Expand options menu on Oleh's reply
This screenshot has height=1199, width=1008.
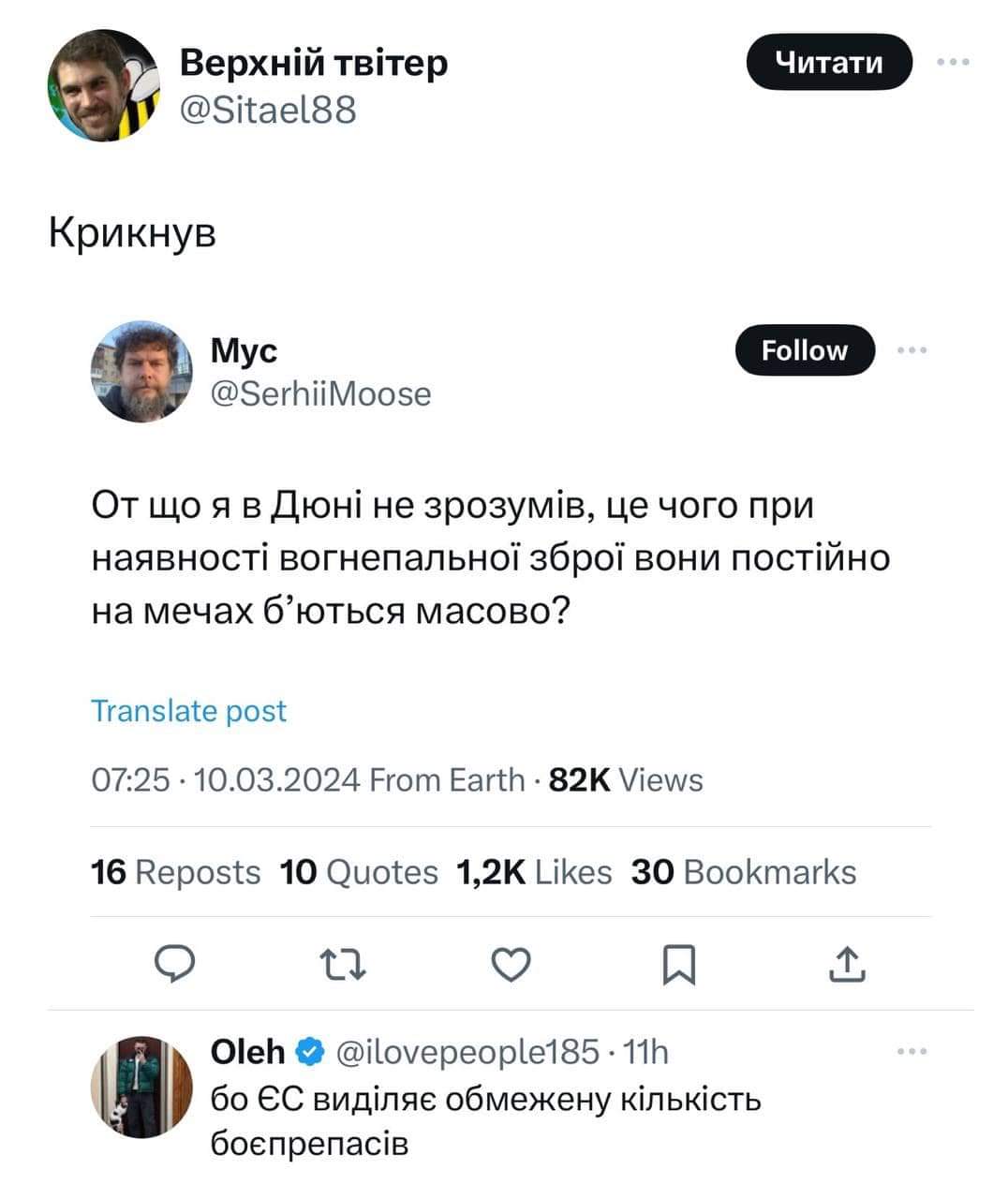(x=912, y=1052)
